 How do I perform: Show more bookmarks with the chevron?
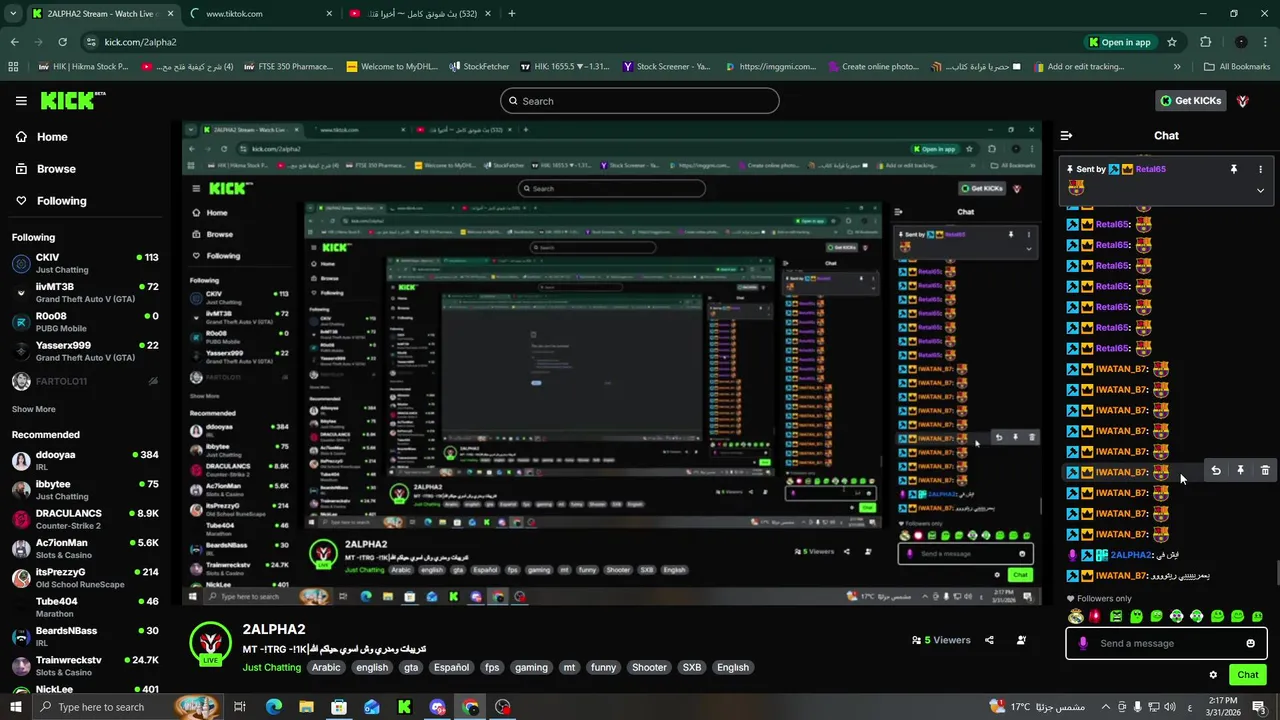coord(1177,67)
